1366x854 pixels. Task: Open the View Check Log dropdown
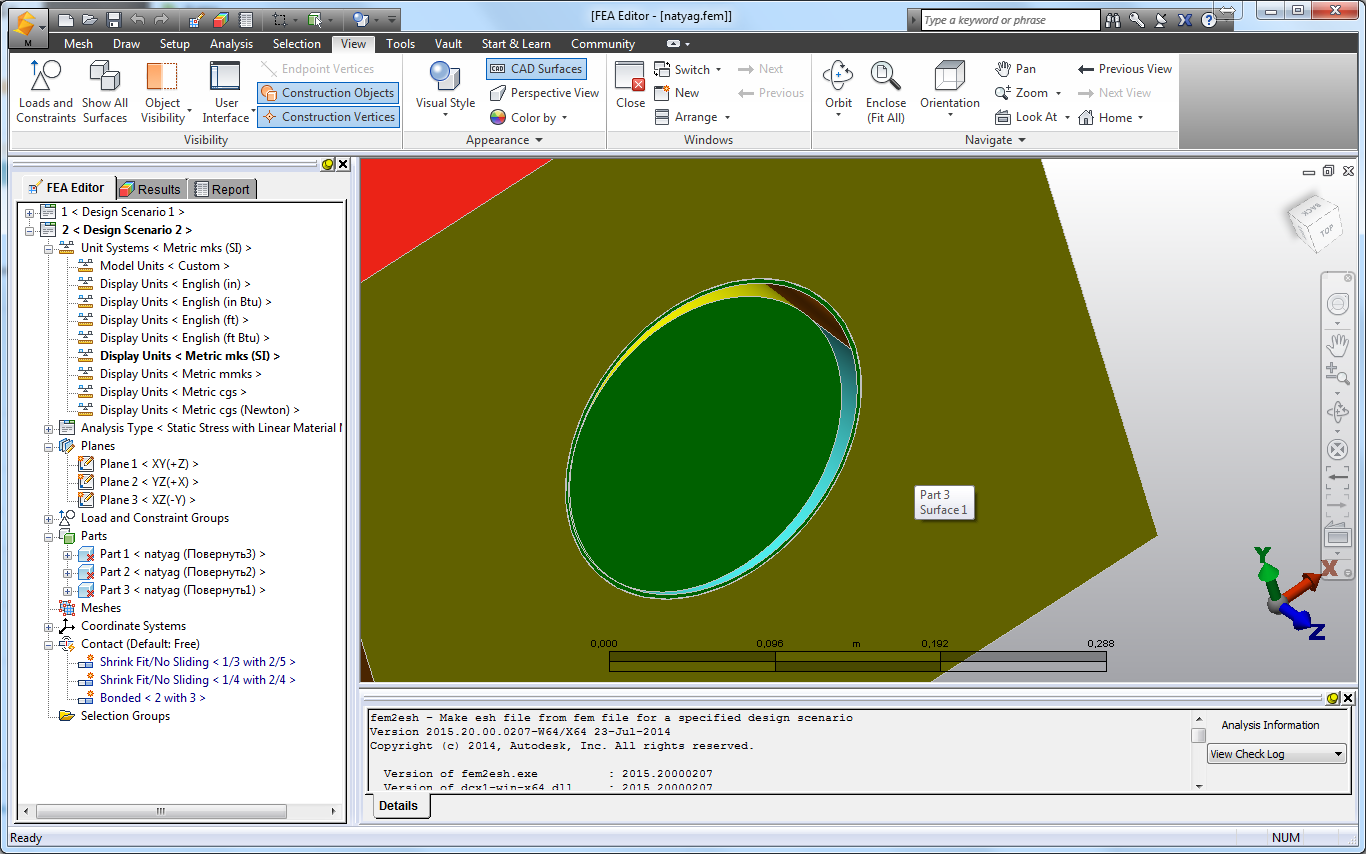pos(1277,754)
